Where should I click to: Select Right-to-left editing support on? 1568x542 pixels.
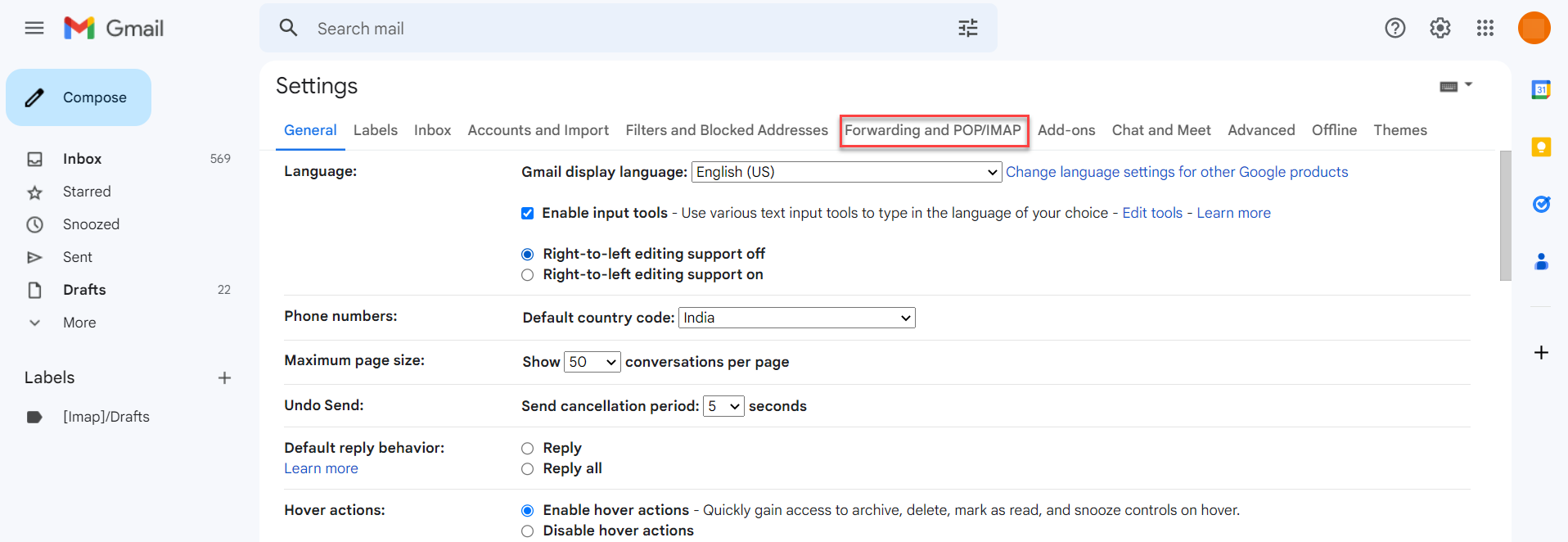pyautogui.click(x=528, y=275)
